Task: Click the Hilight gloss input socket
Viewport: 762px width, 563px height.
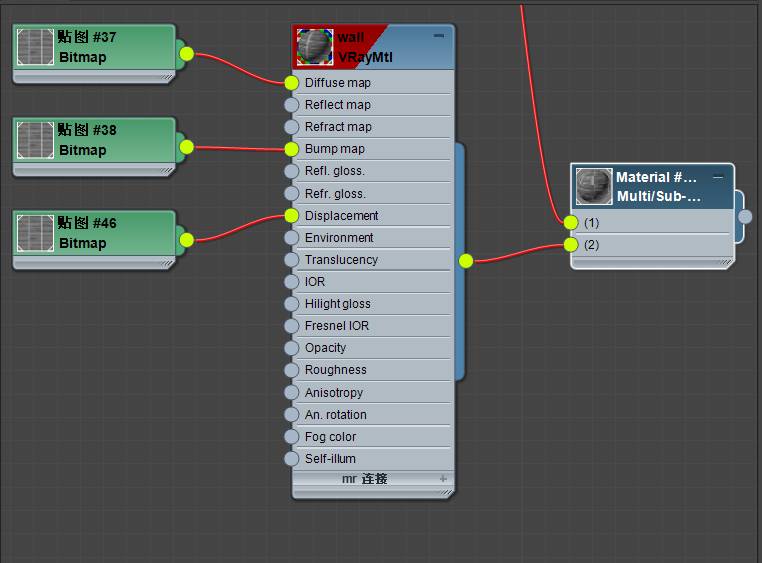Action: [291, 304]
